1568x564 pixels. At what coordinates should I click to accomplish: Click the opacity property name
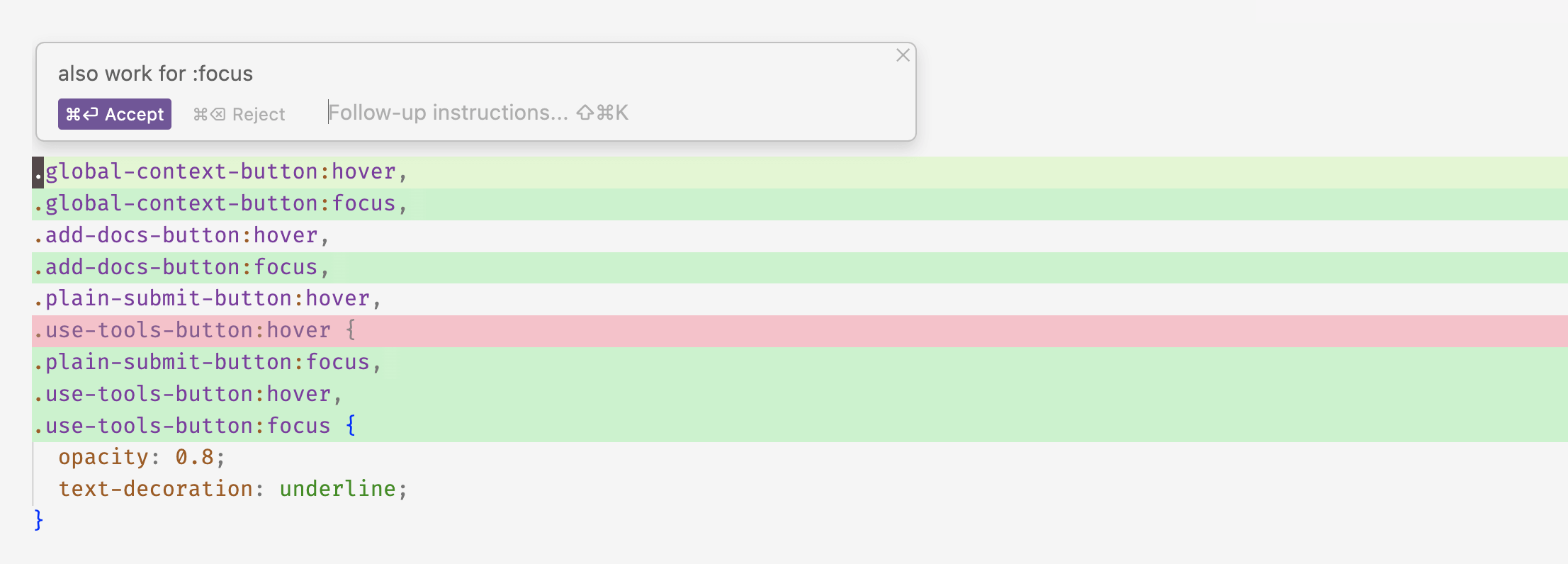point(103,458)
